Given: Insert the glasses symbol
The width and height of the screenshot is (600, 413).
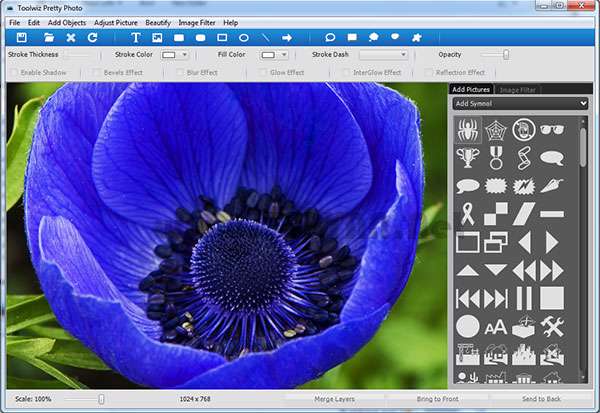Looking at the screenshot, I should coord(552,130).
